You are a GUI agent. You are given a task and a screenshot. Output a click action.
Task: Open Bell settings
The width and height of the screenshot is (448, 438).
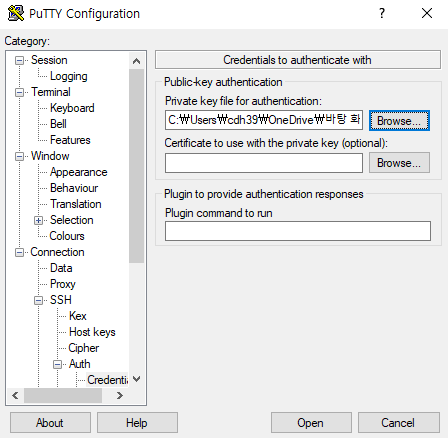click(x=58, y=124)
